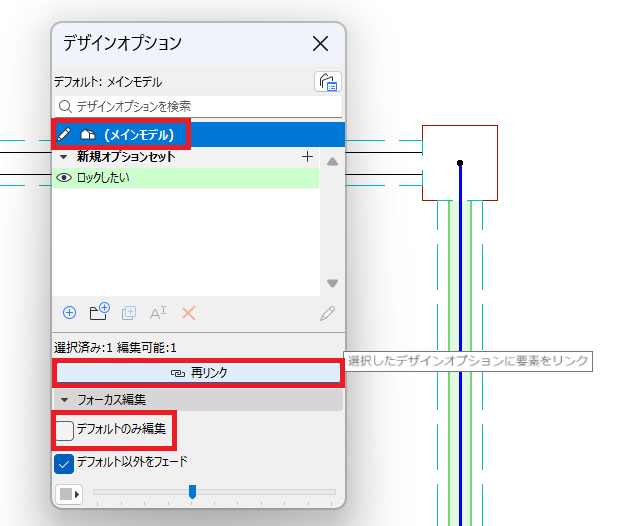Viewport: 634px width, 526px height.
Task: Click the 再リンク button
Action: [198, 372]
